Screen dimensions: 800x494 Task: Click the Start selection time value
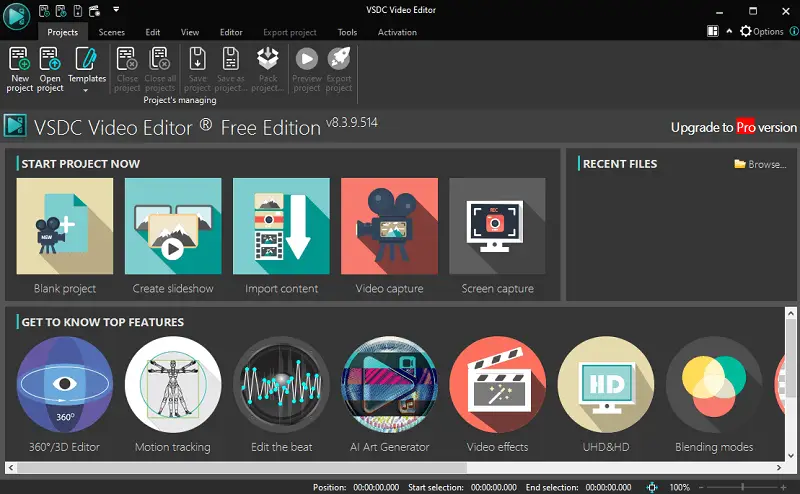[493, 487]
